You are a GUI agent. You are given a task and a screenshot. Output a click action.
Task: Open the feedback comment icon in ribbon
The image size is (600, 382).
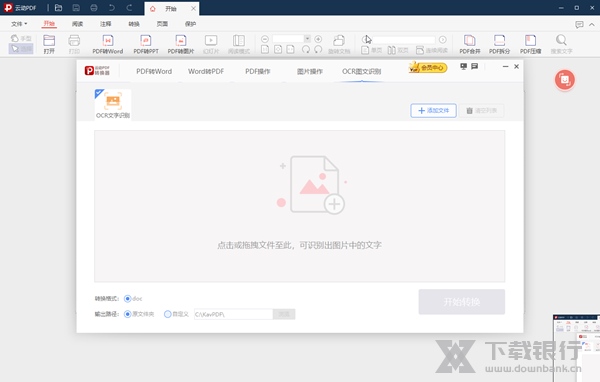coord(579,24)
